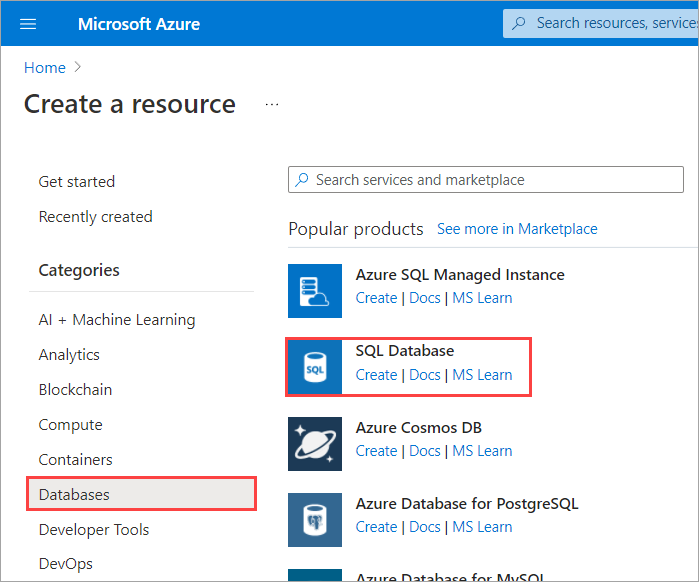Open the ellipsis menu beside Create a resource
The width and height of the screenshot is (699, 582).
pyautogui.click(x=271, y=105)
